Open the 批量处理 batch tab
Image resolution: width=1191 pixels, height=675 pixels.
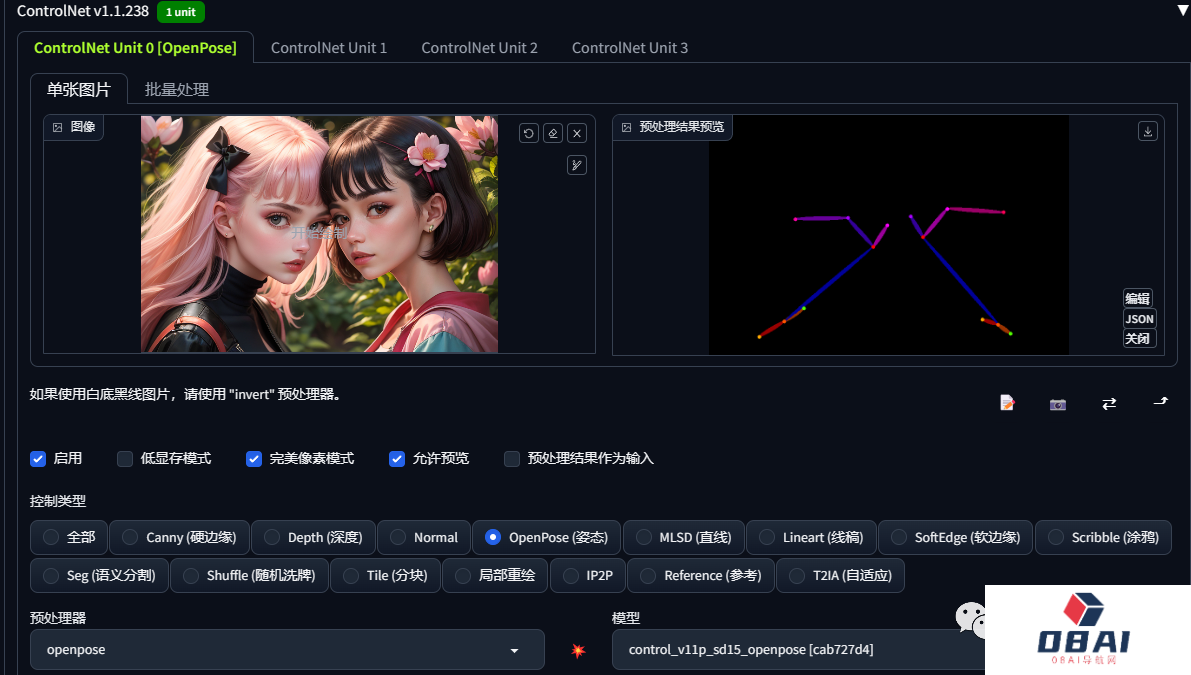[177, 89]
